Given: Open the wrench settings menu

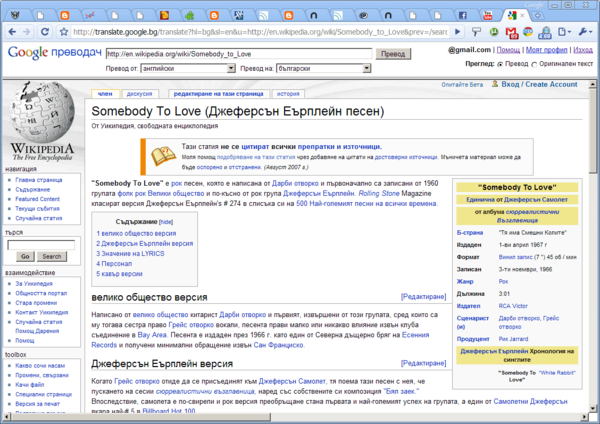Looking at the screenshot, I should [585, 32].
